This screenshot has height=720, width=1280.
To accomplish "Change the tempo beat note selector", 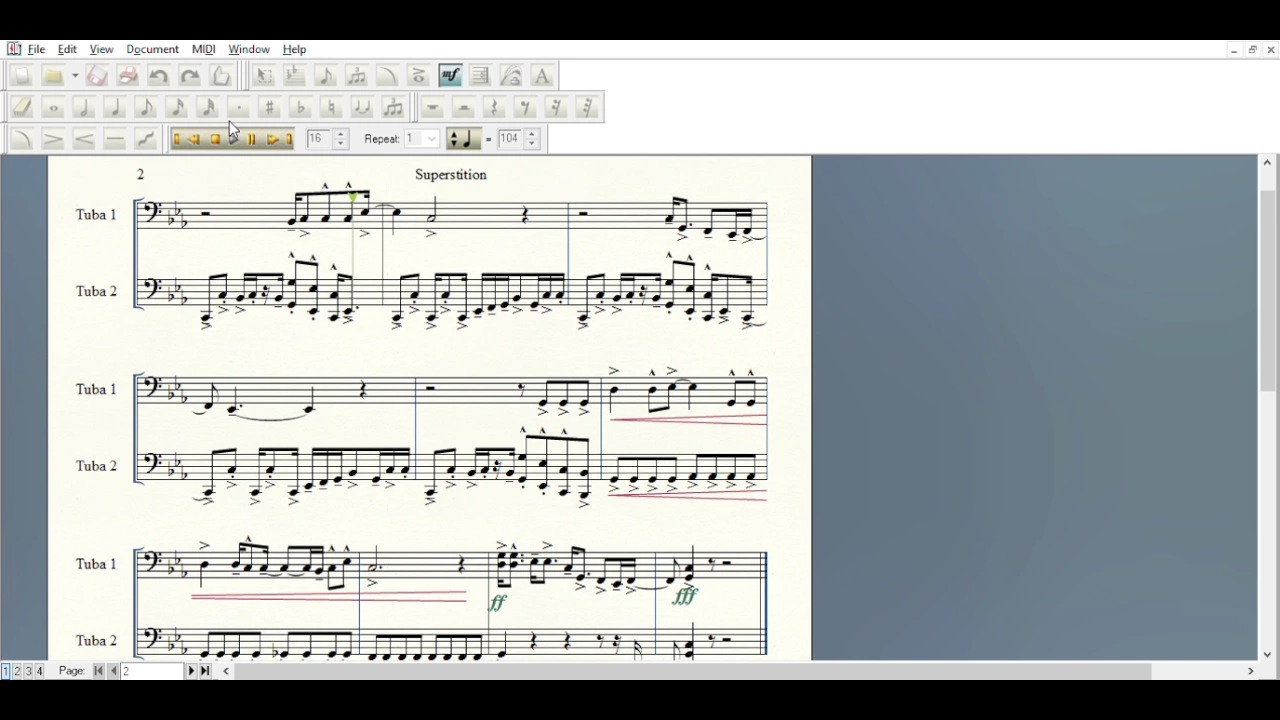I will (x=463, y=139).
